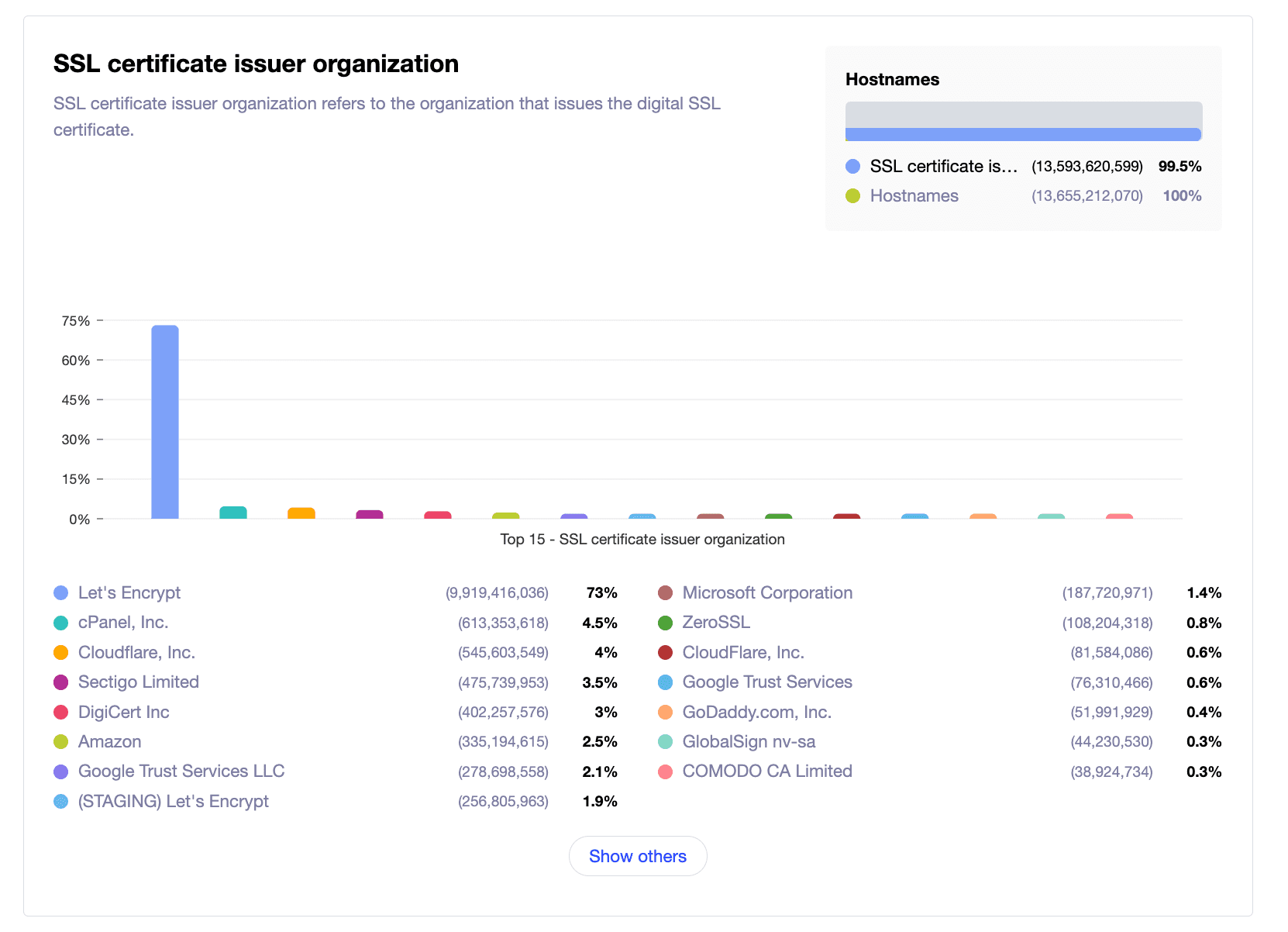Click the SSL certificate issuer organization heading
The height and width of the screenshot is (932, 1288).
(256, 64)
